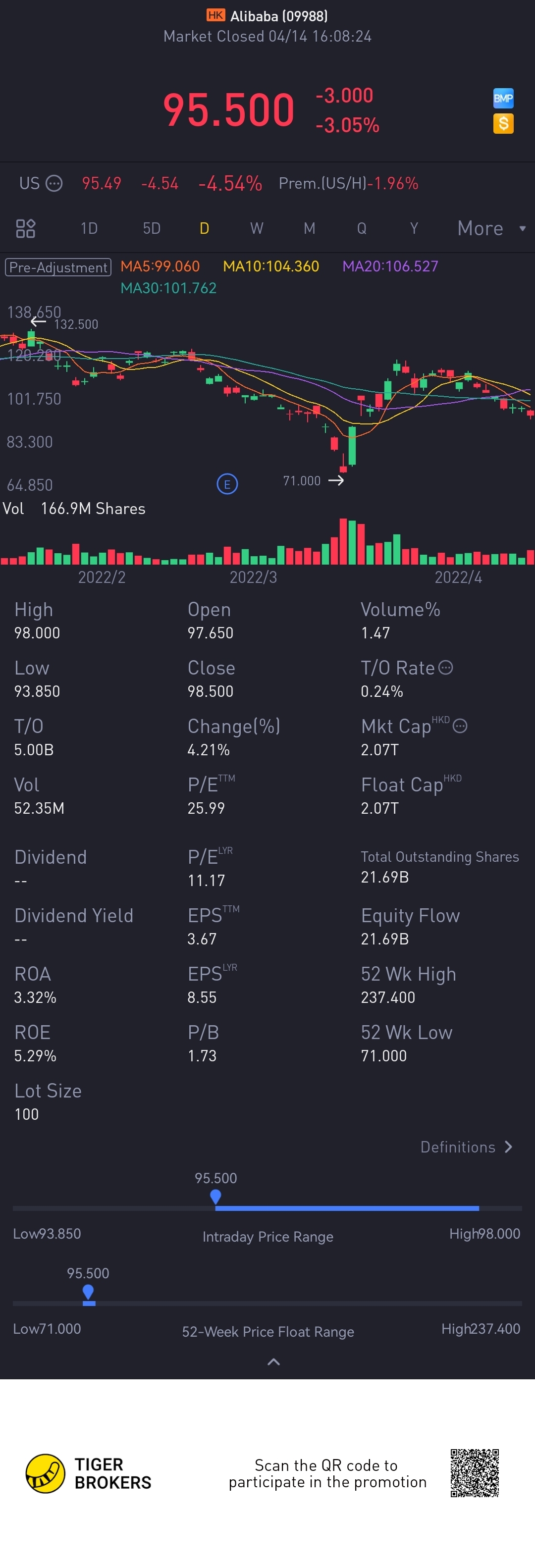This screenshot has height=1568, width=535.
Task: Open the chart layout grid icon
Action: click(26, 228)
